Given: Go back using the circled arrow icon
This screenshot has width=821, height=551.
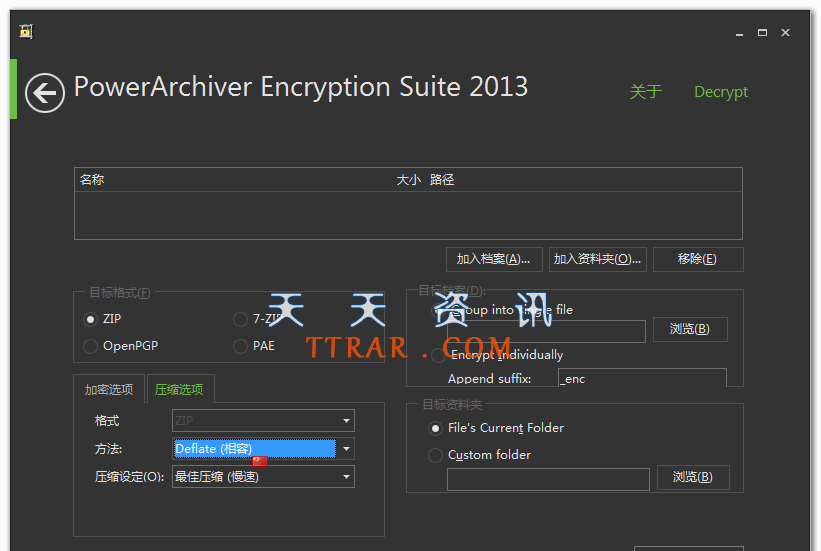Looking at the screenshot, I should 45,93.
